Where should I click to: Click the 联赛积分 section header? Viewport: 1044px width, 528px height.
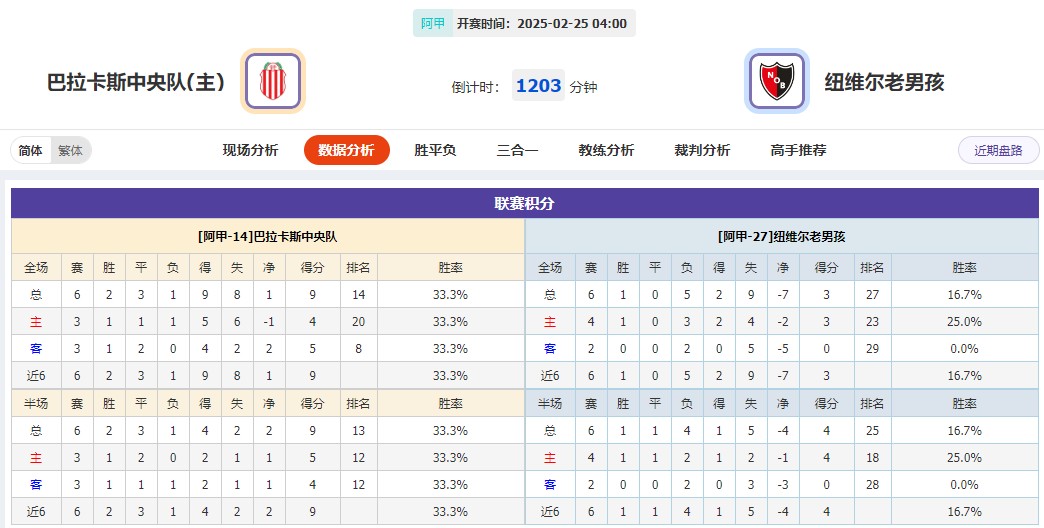click(524, 204)
